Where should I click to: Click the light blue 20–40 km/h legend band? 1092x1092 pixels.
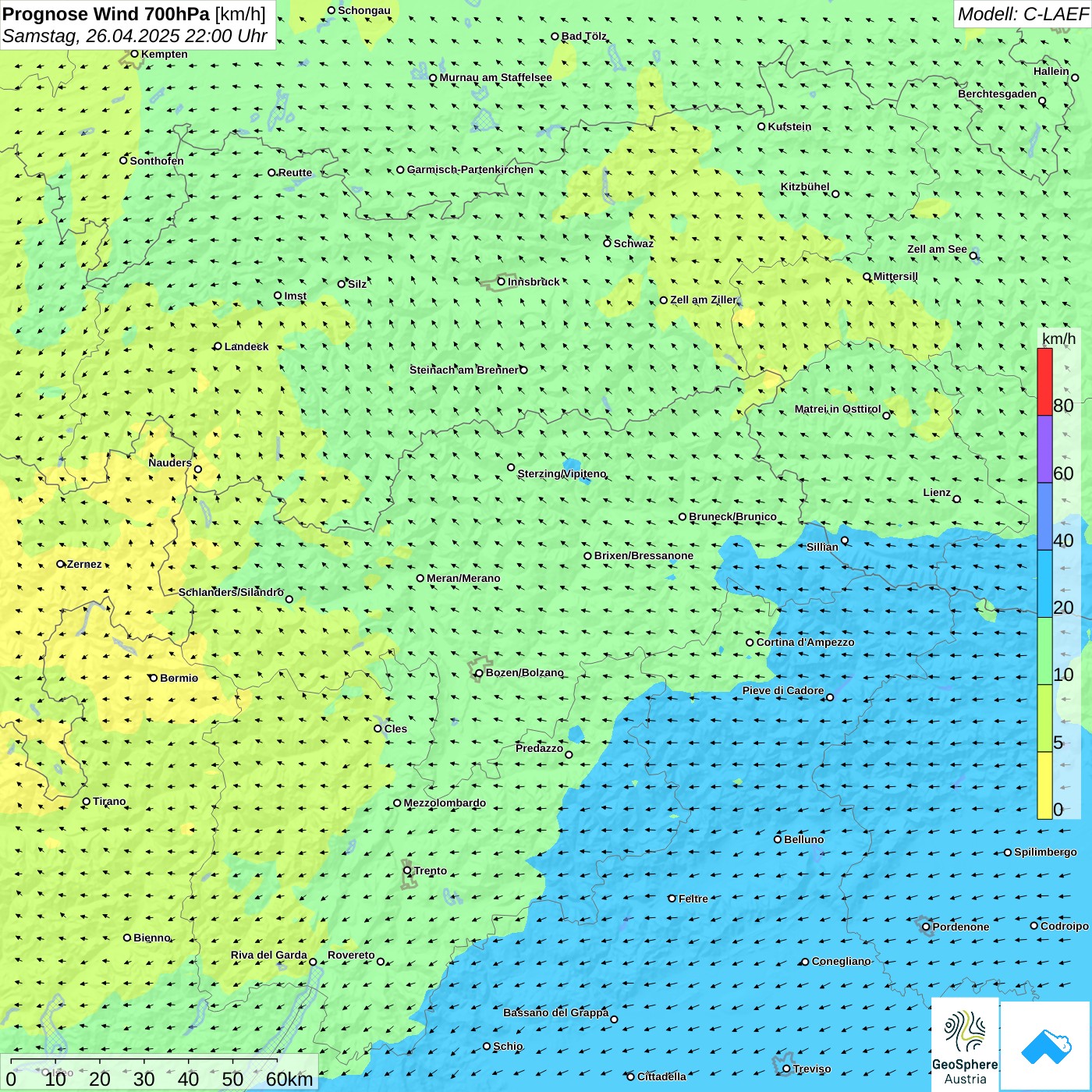[x=1044, y=583]
